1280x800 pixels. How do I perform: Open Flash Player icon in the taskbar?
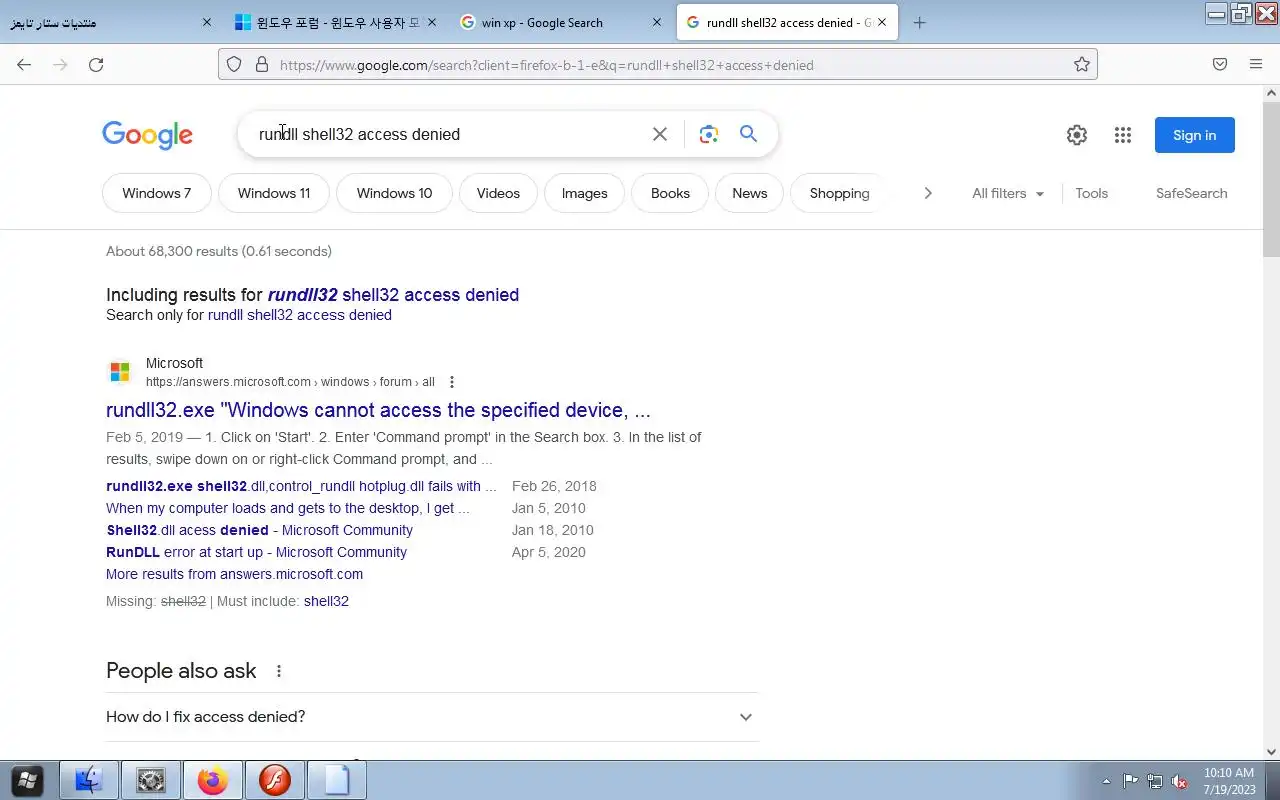(274, 780)
